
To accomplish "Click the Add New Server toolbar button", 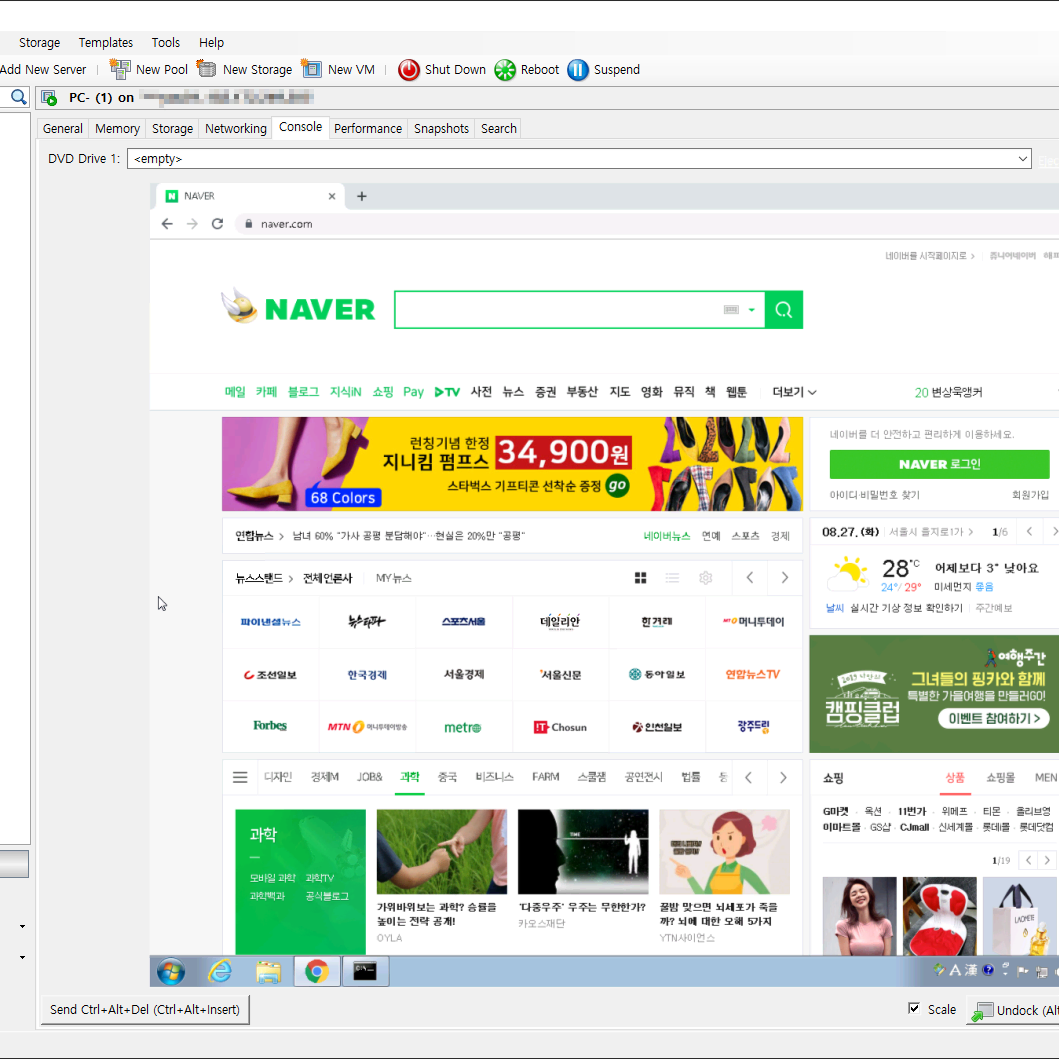I will pyautogui.click(x=43, y=70).
